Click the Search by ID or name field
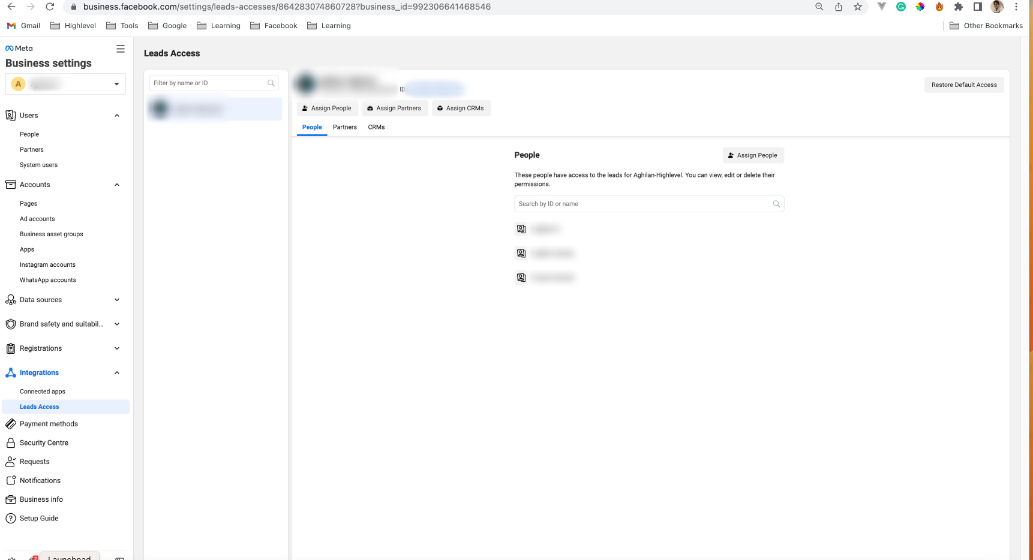 649,204
